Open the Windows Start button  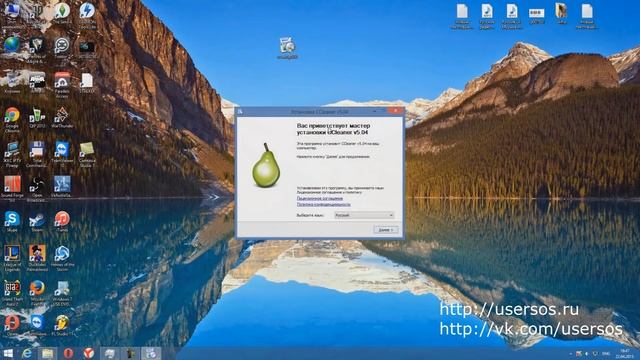tap(8, 353)
